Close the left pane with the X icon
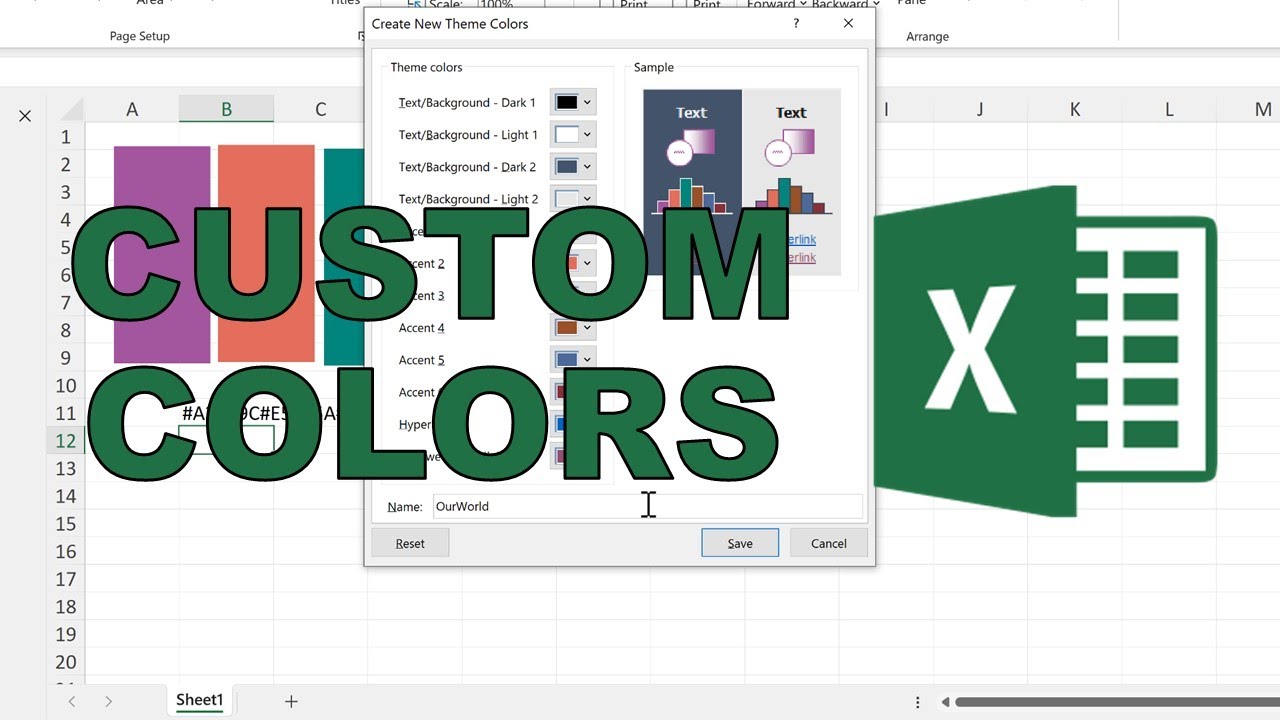Screen dimensions: 1280x720 [25, 116]
